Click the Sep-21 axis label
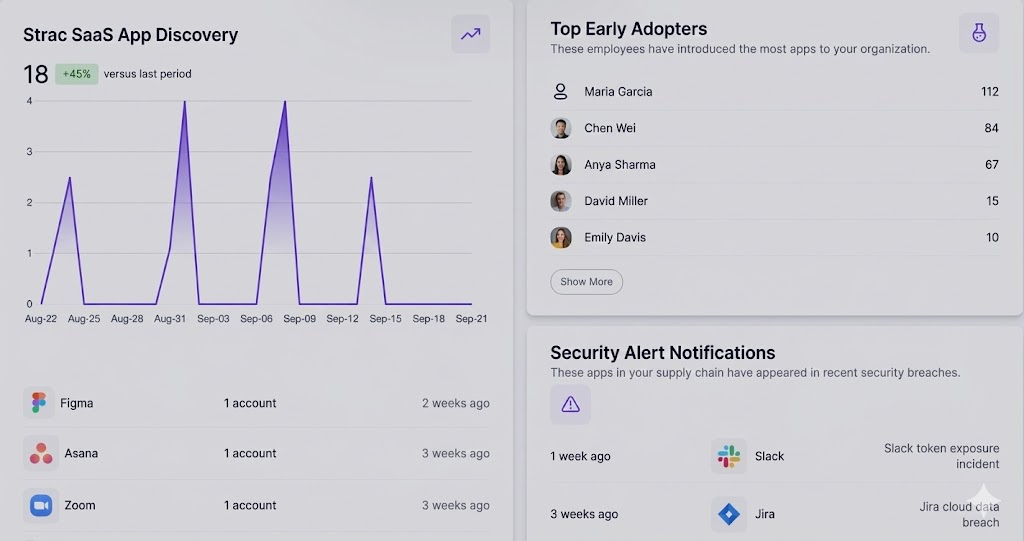 472,319
